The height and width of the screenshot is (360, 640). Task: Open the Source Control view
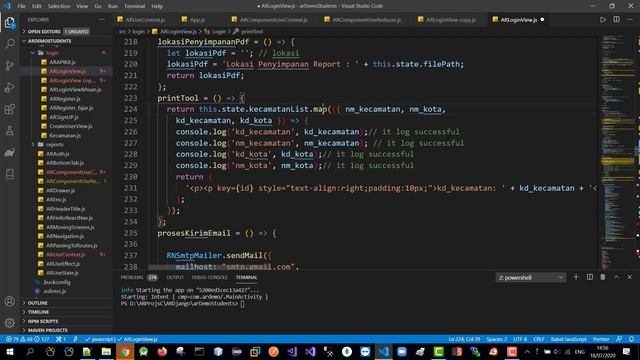(x=10, y=65)
